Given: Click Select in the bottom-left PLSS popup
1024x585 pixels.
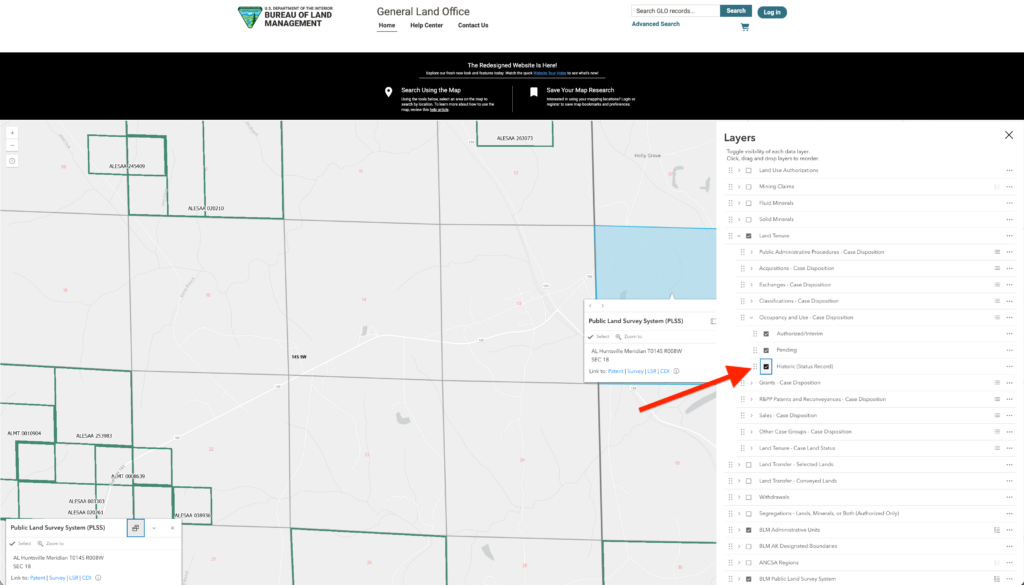Looking at the screenshot, I should (21, 543).
